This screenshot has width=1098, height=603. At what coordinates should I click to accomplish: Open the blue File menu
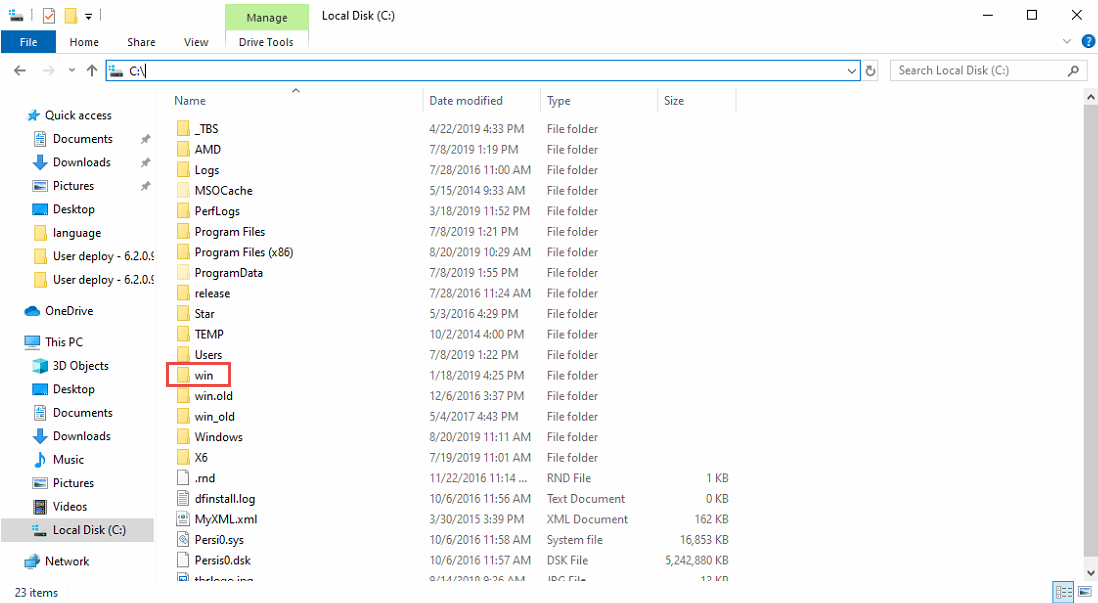point(28,42)
